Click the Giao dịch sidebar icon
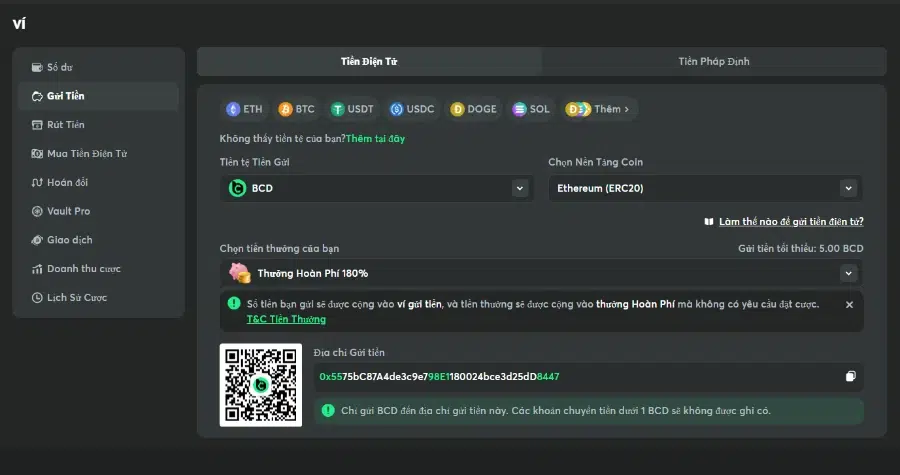Screen dimensions: 900x475 pyautogui.click(x=37, y=240)
